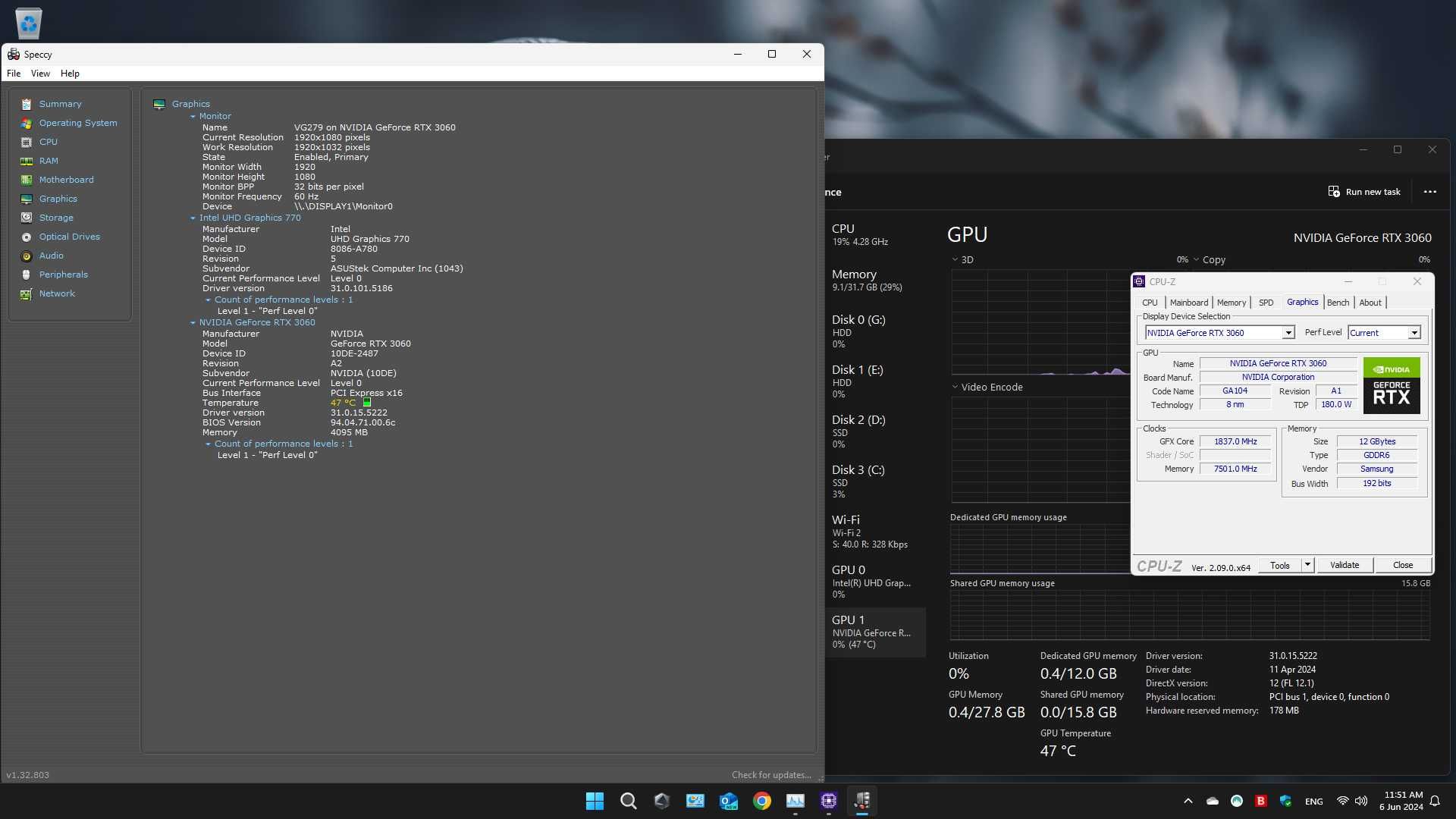The height and width of the screenshot is (819, 1456).
Task: Collapse Intel's Count of performance levels node
Action: 208,300
